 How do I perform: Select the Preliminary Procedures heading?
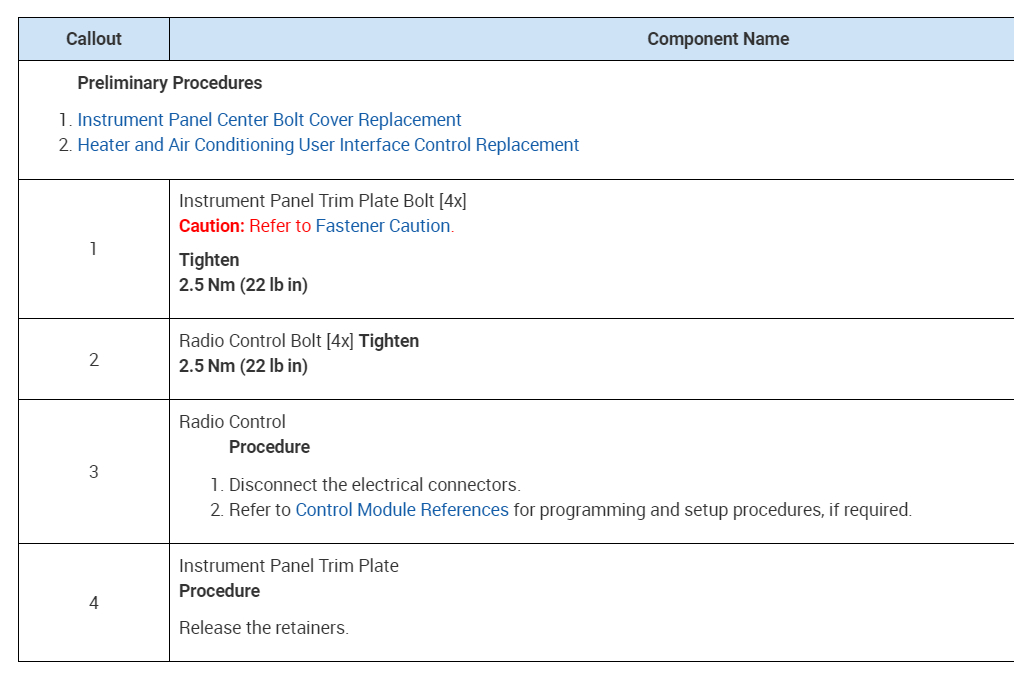click(170, 83)
